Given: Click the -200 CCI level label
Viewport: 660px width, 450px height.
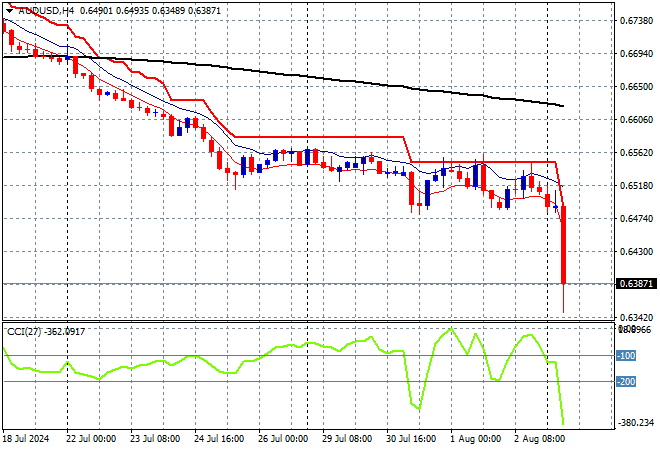Looking at the screenshot, I should pyautogui.click(x=626, y=382).
